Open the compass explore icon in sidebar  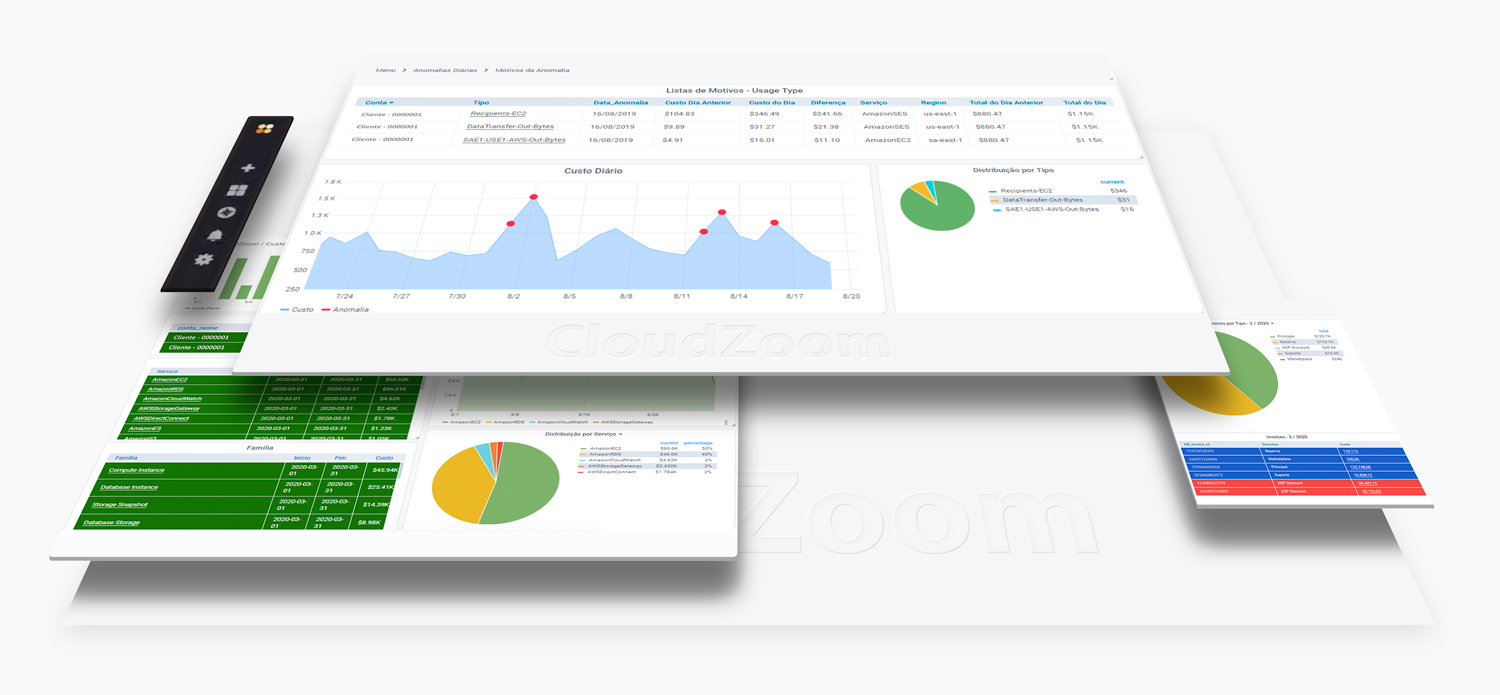pos(227,213)
